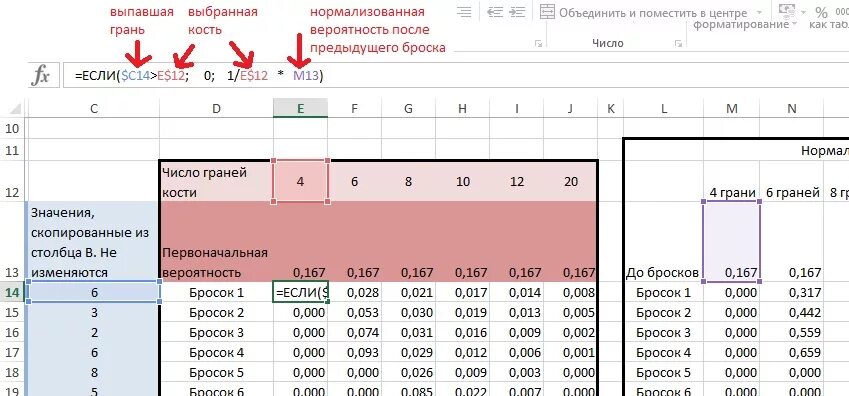Select column C header
This screenshot has width=849, height=396.
tap(94, 108)
